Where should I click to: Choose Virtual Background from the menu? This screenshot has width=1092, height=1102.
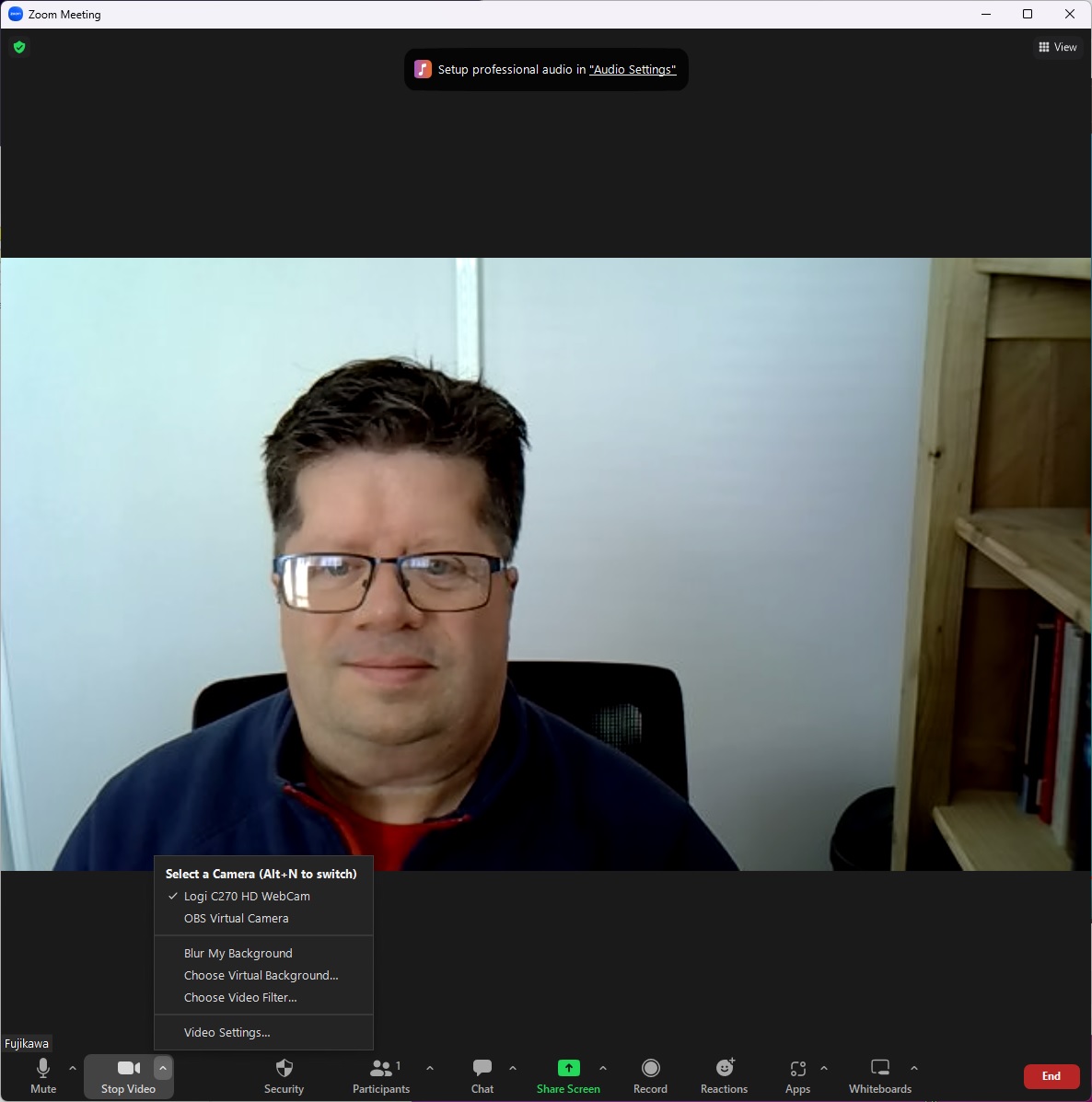point(261,975)
